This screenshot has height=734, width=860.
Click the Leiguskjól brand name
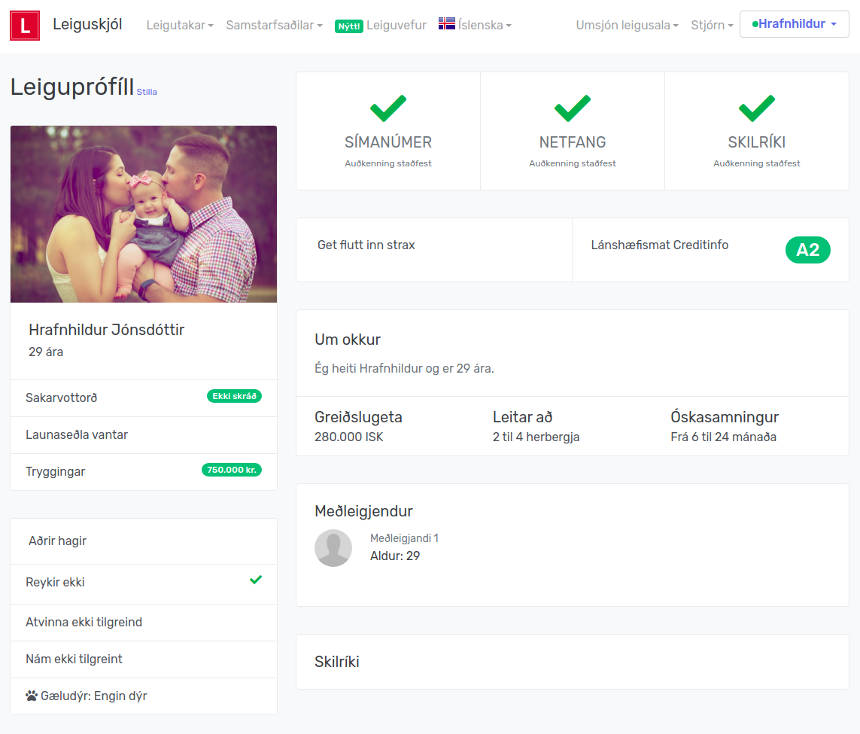(87, 25)
